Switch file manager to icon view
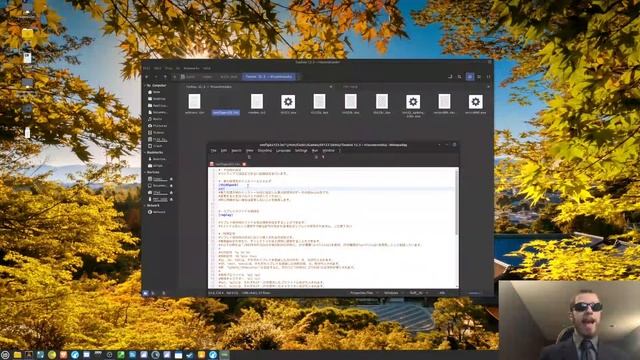640x360 pixels. (470, 76)
